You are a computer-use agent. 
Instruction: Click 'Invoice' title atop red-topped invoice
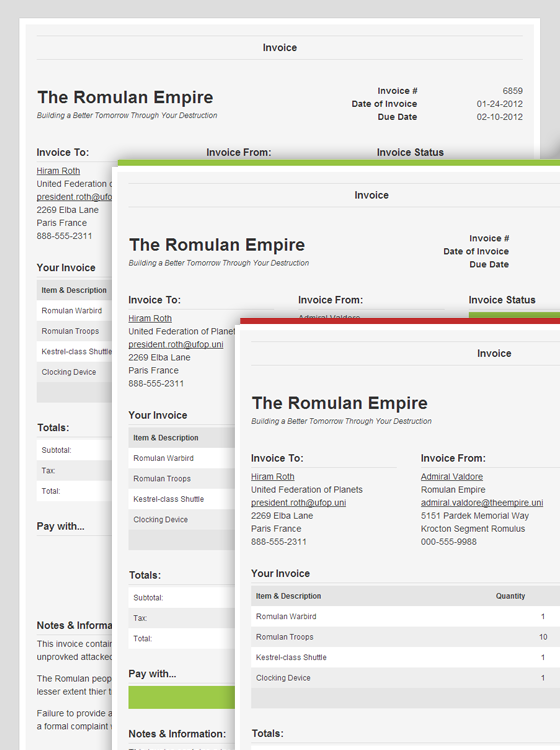[x=494, y=353]
